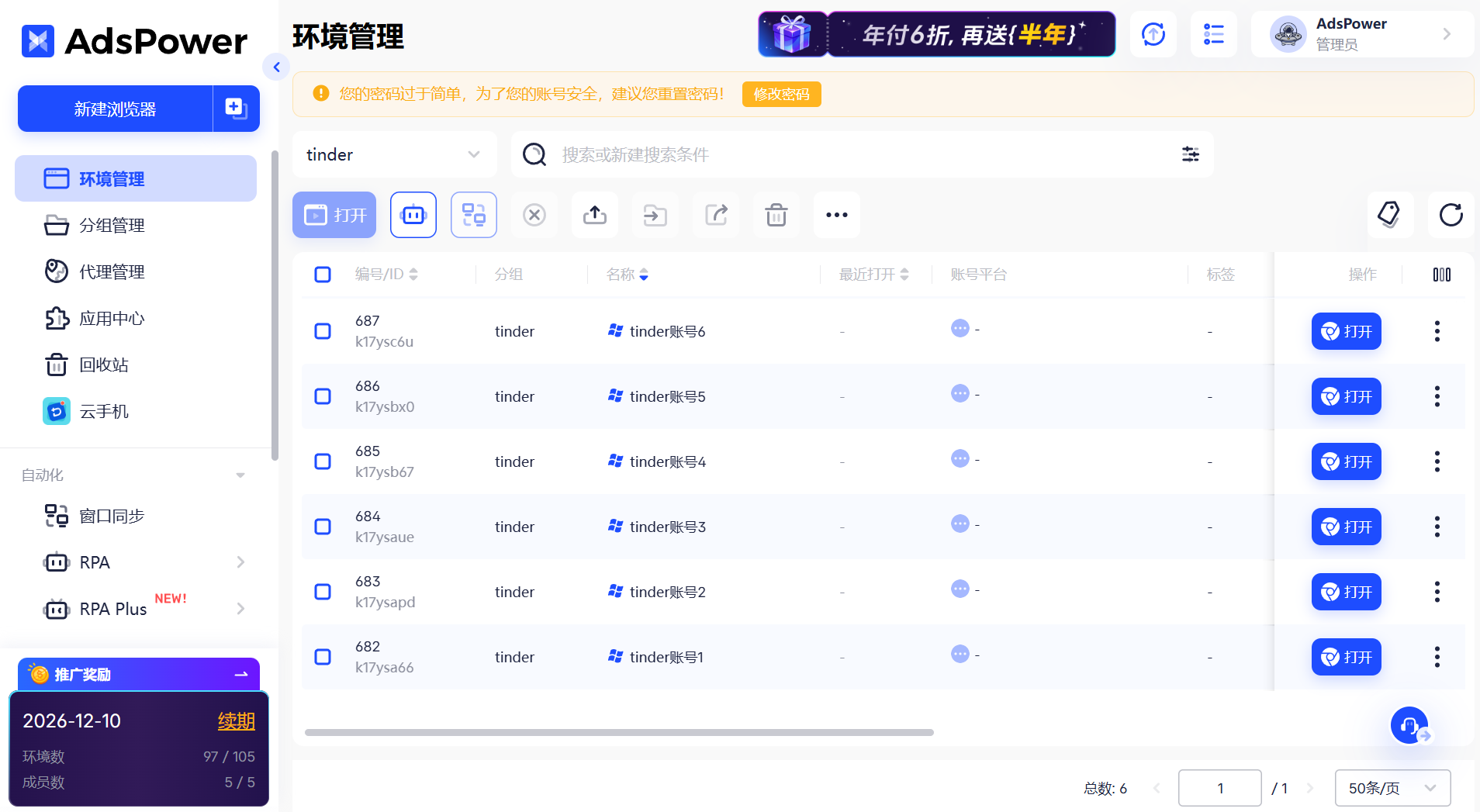Check the header select-all checkbox
Image resolution: width=1480 pixels, height=812 pixels.
click(322, 274)
